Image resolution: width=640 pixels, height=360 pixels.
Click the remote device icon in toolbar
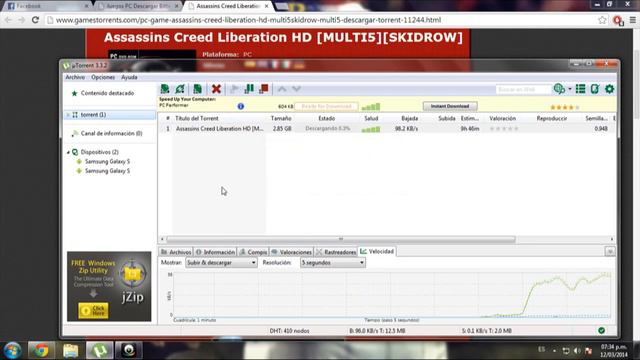(595, 89)
